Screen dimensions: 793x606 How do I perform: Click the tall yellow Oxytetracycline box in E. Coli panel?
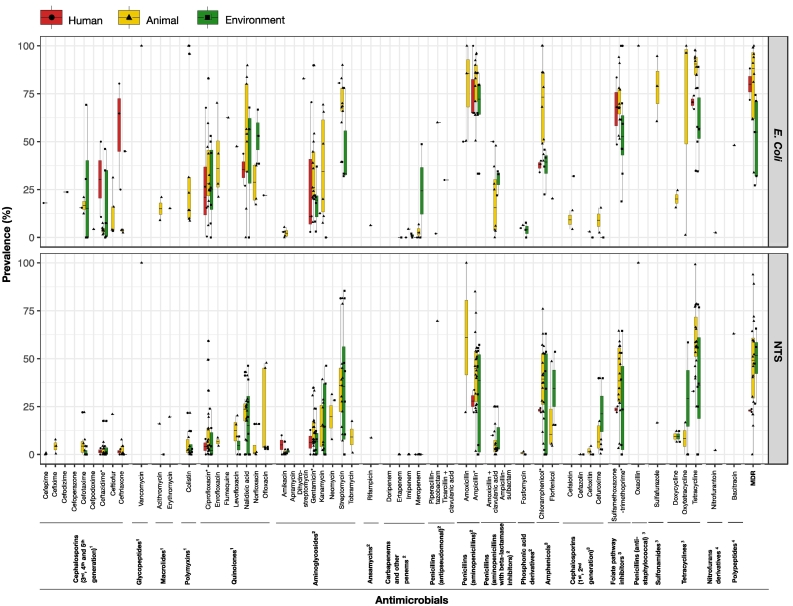686,97
